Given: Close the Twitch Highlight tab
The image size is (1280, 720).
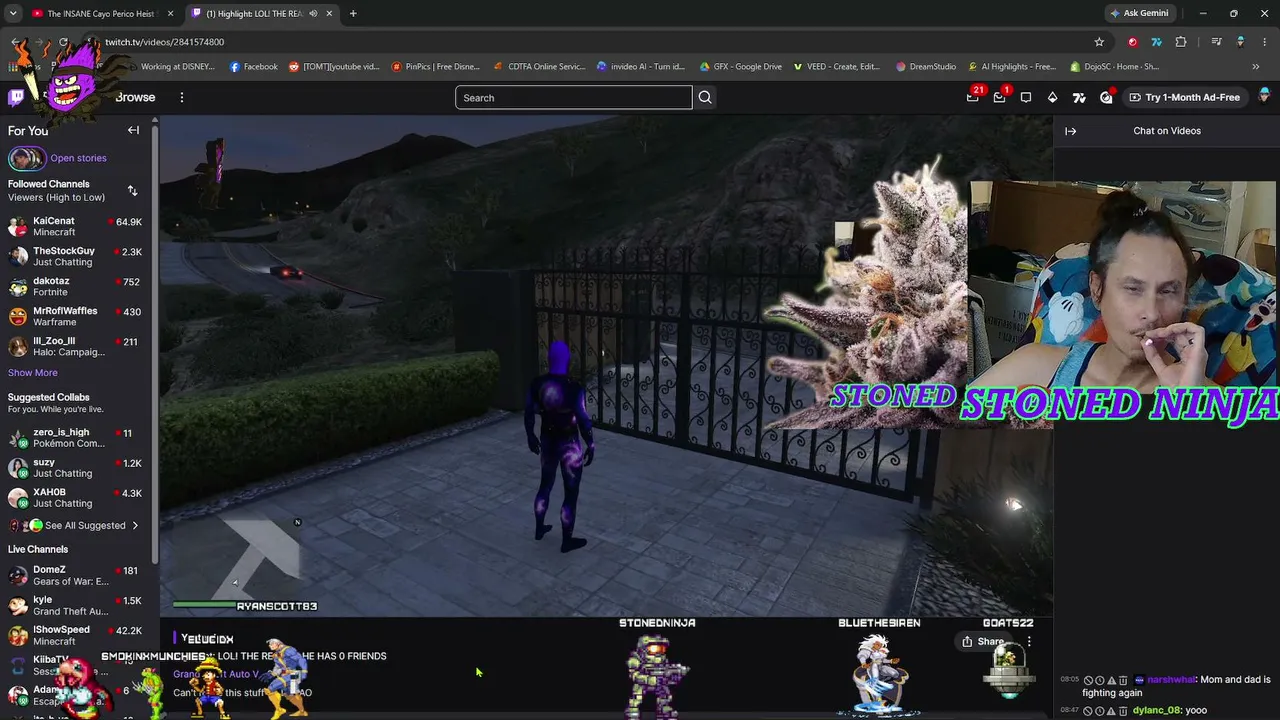Looking at the screenshot, I should [x=329, y=13].
